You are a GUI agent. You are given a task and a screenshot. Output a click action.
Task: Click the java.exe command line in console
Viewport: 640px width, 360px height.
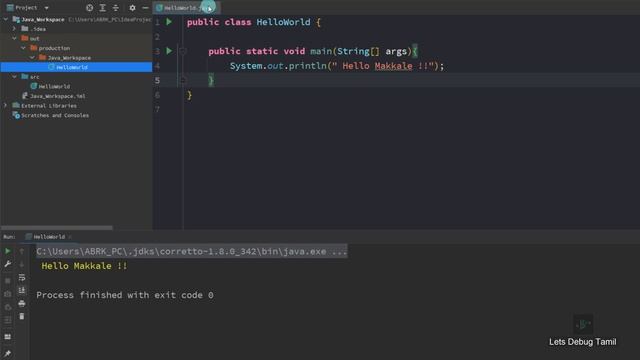[x=191, y=251]
